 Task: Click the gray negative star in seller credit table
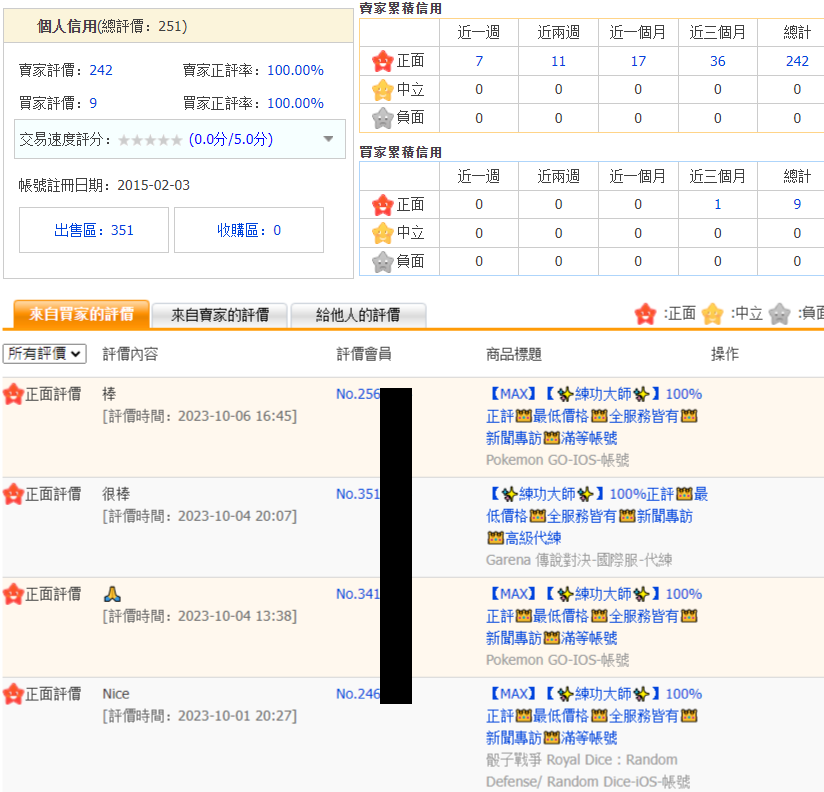(x=382, y=118)
